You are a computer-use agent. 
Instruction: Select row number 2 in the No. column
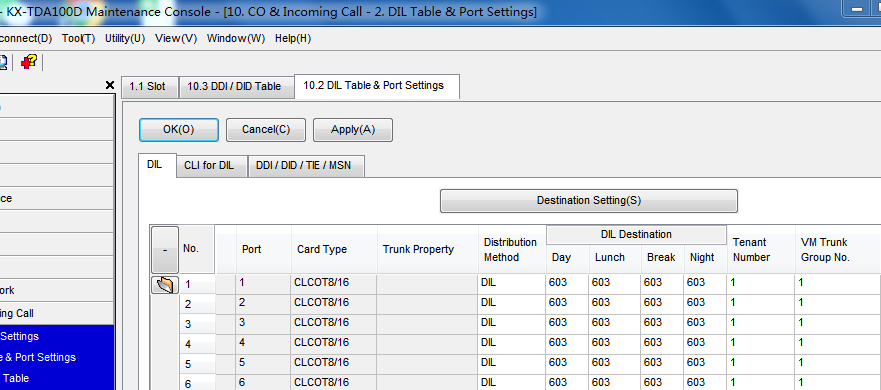pyautogui.click(x=197, y=304)
